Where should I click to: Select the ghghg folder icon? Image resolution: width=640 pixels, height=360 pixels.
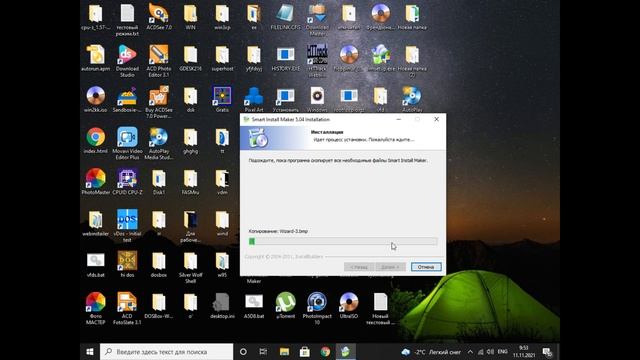(x=190, y=141)
